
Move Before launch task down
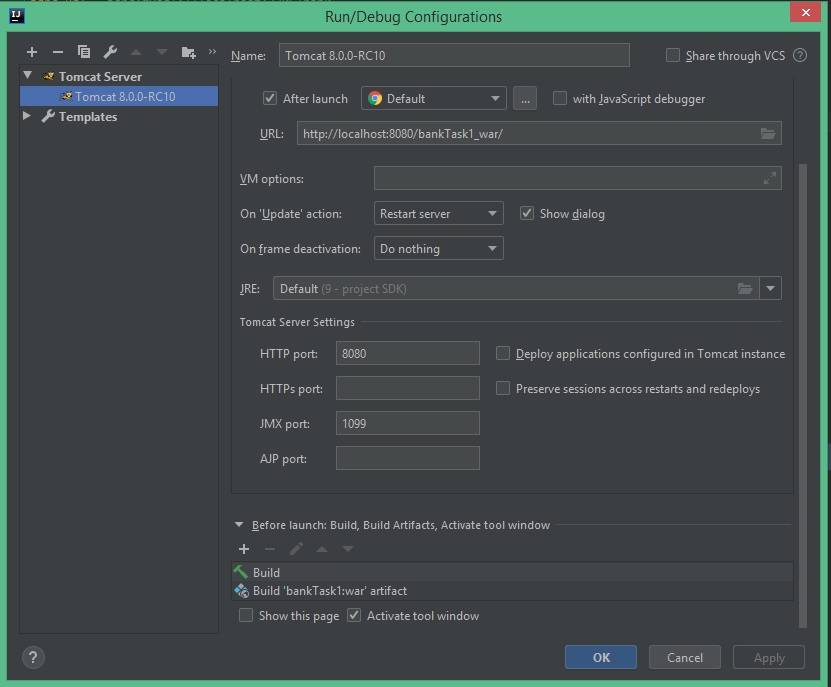pos(348,549)
